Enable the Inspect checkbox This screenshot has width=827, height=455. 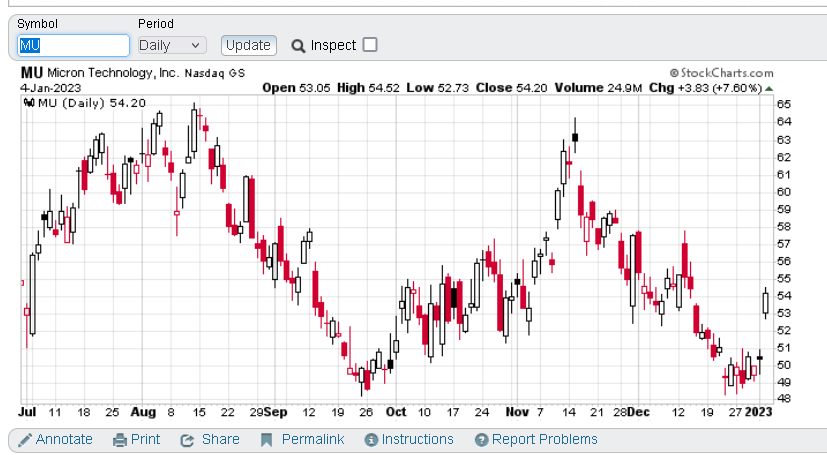coord(370,45)
